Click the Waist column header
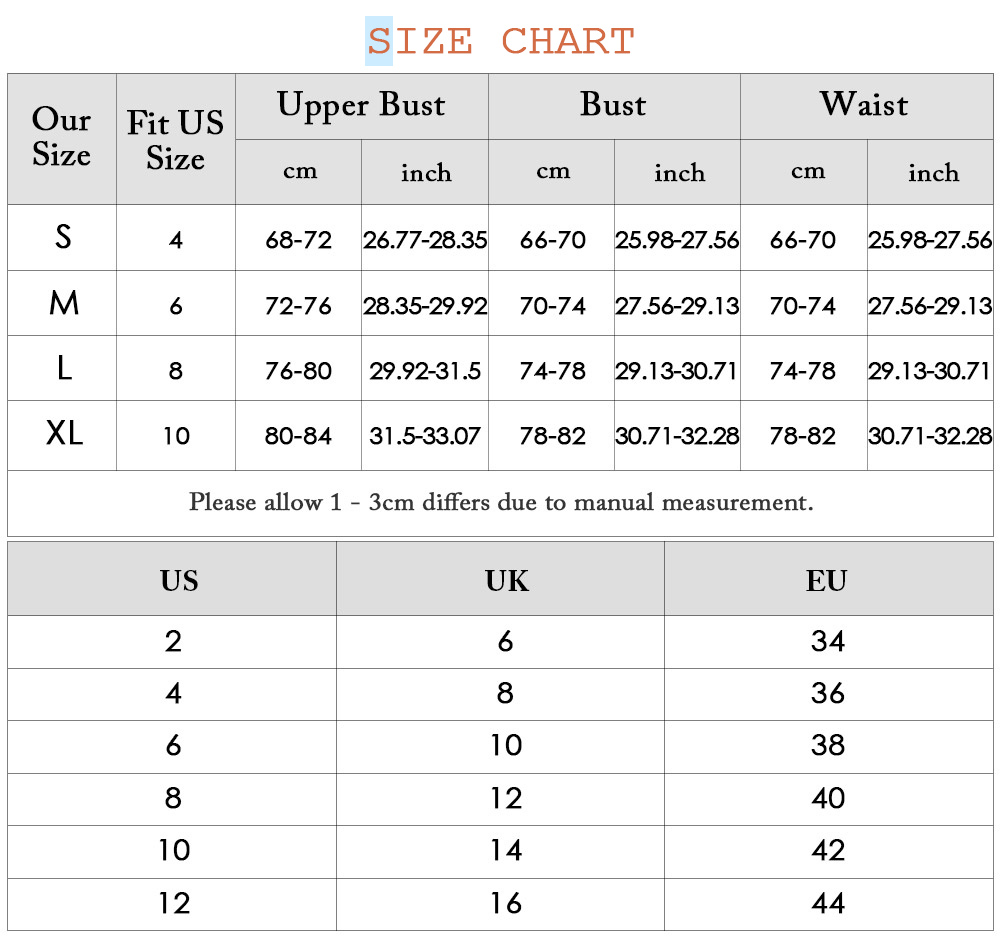This screenshot has height=947, width=1000. [x=867, y=106]
